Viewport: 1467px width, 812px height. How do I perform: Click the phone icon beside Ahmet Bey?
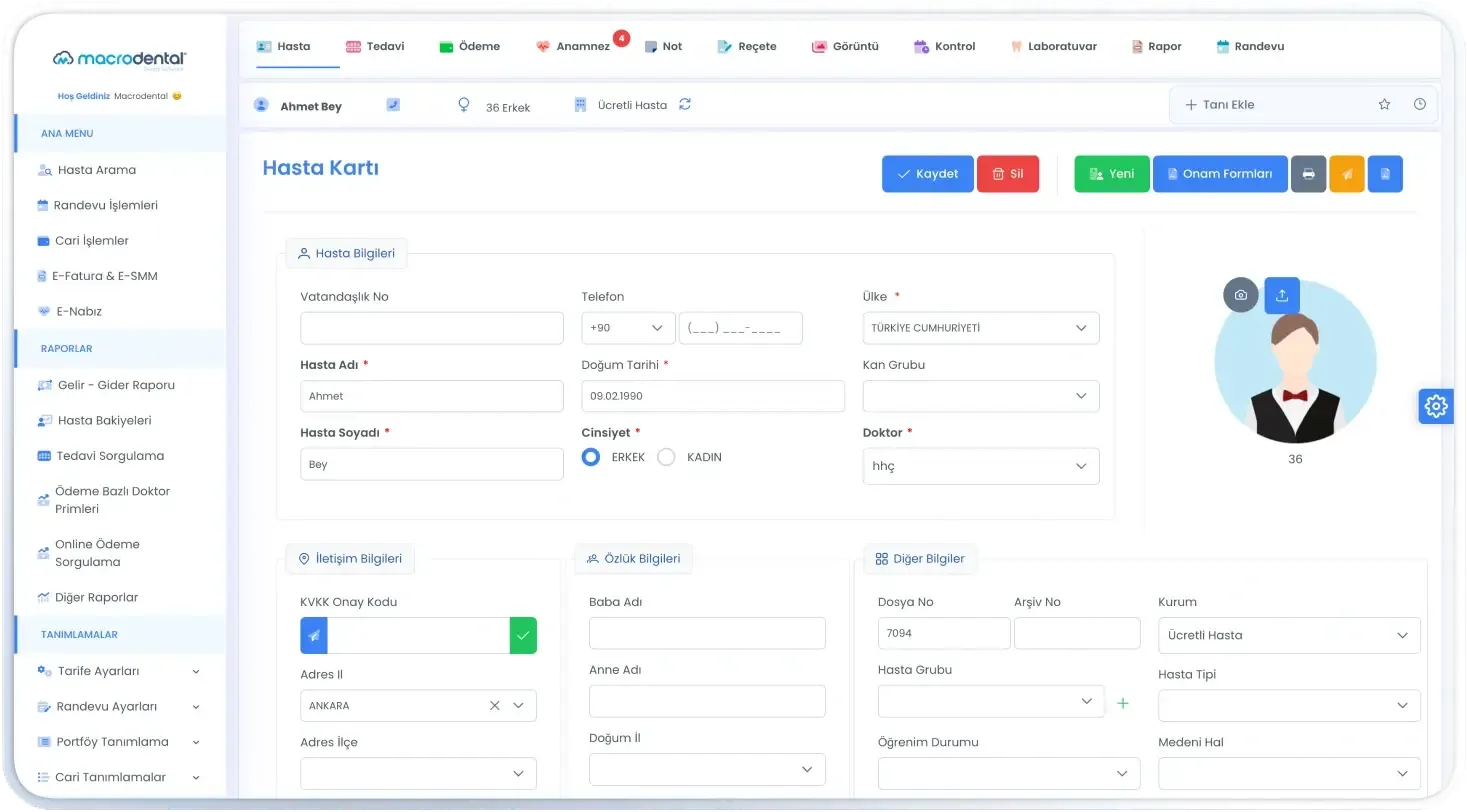click(x=393, y=105)
